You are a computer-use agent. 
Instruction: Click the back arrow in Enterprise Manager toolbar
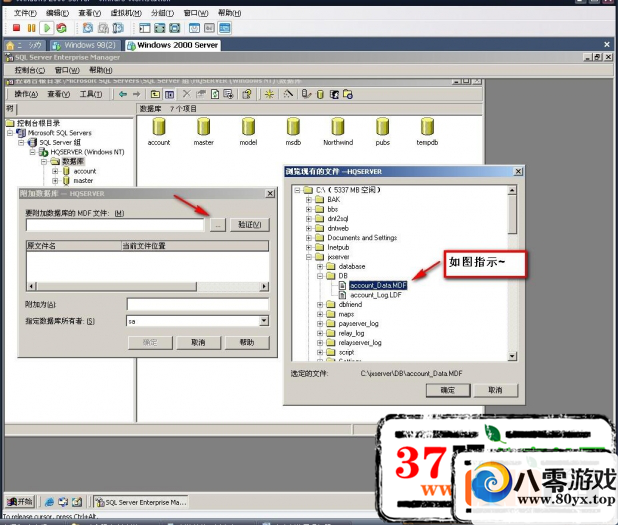coord(123,94)
